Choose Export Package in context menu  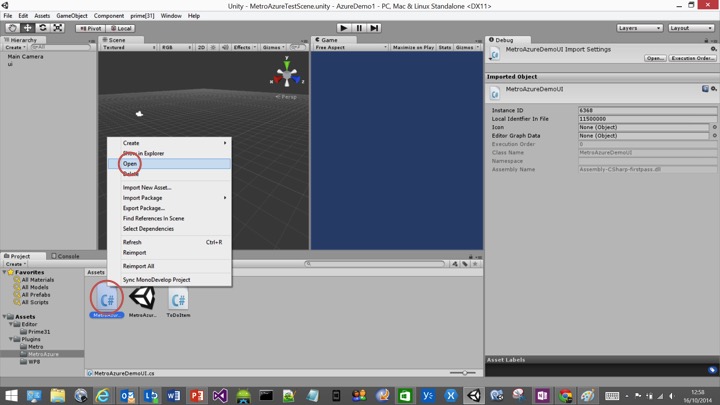(169, 208)
